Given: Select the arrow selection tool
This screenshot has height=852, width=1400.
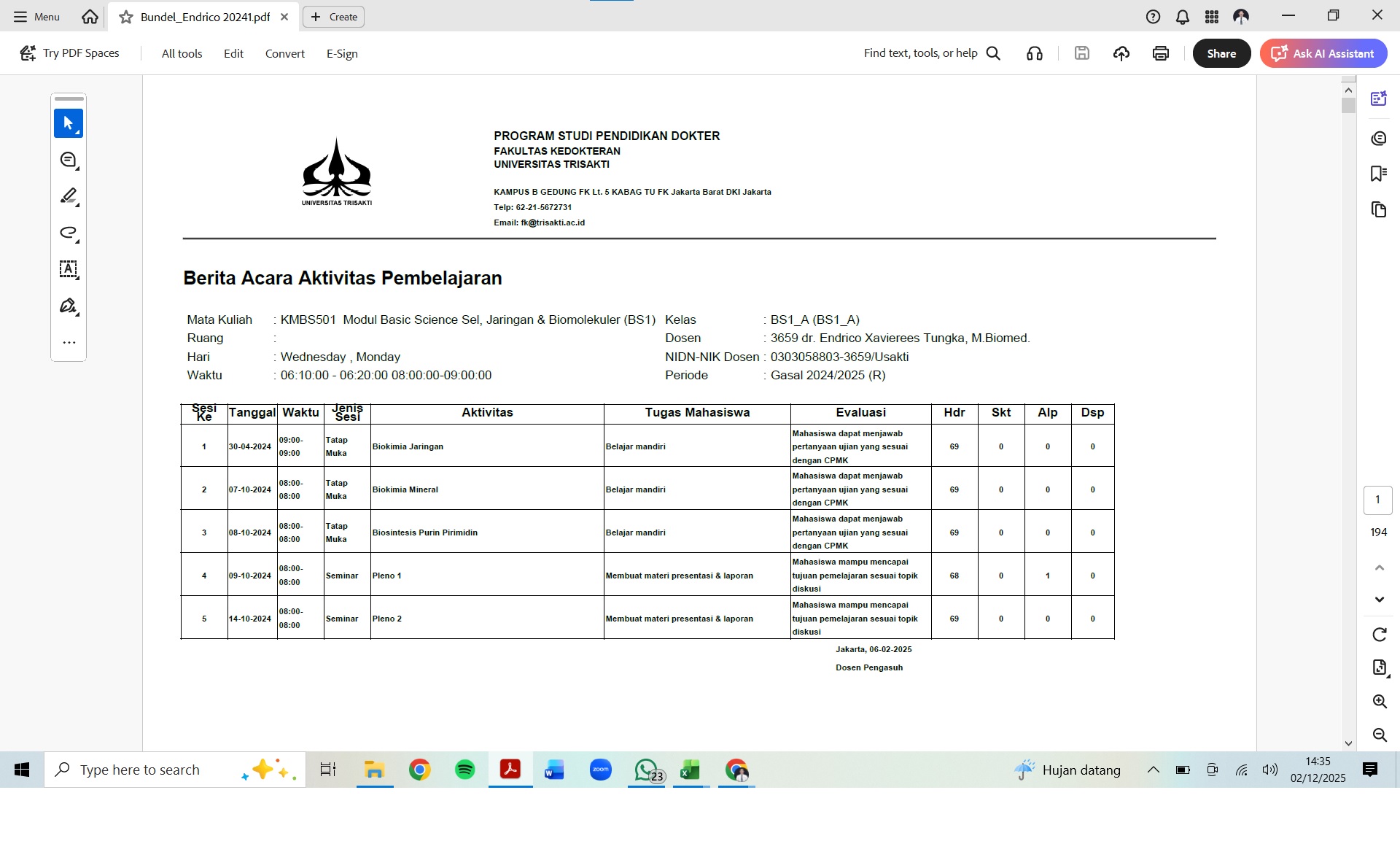Looking at the screenshot, I should tap(69, 123).
